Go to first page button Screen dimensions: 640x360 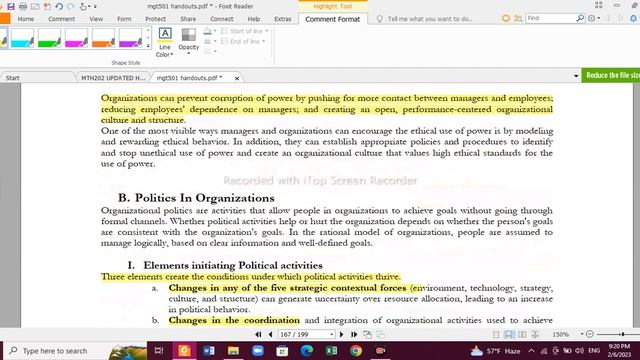pos(258,334)
